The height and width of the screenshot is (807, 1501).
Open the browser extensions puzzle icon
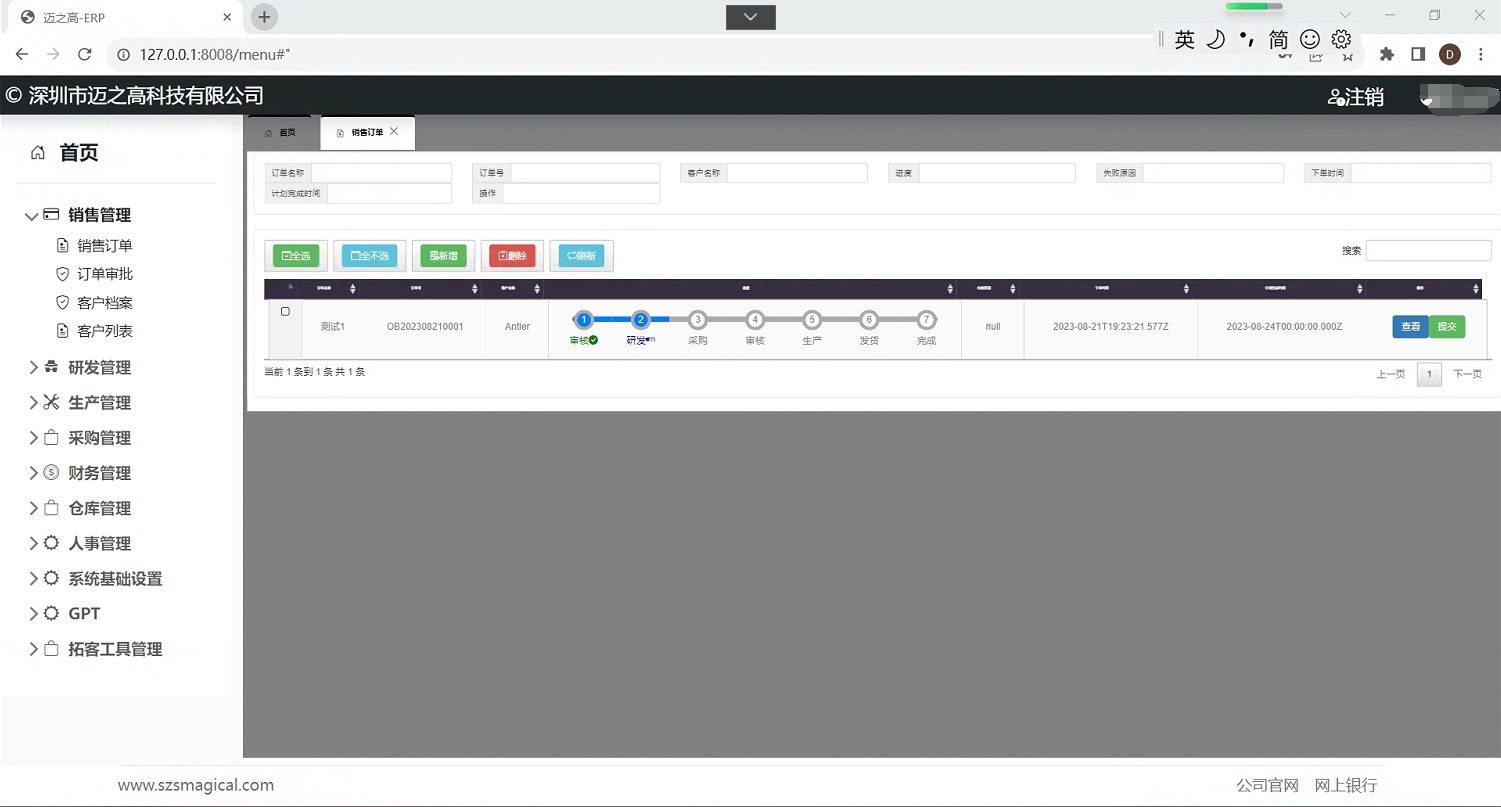point(1386,54)
